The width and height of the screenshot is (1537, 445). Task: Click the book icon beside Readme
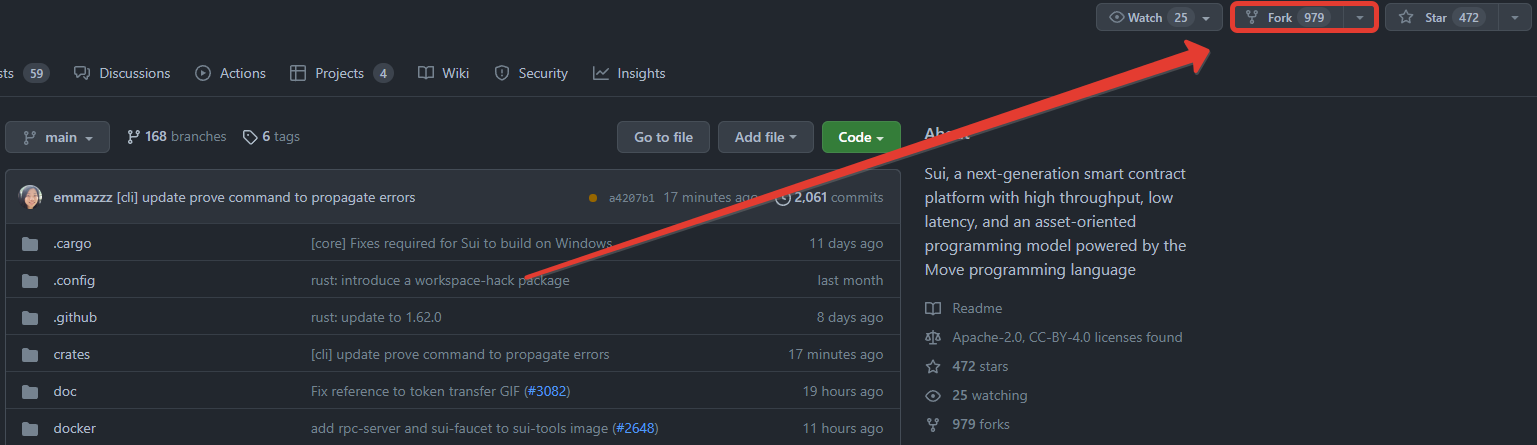(933, 308)
